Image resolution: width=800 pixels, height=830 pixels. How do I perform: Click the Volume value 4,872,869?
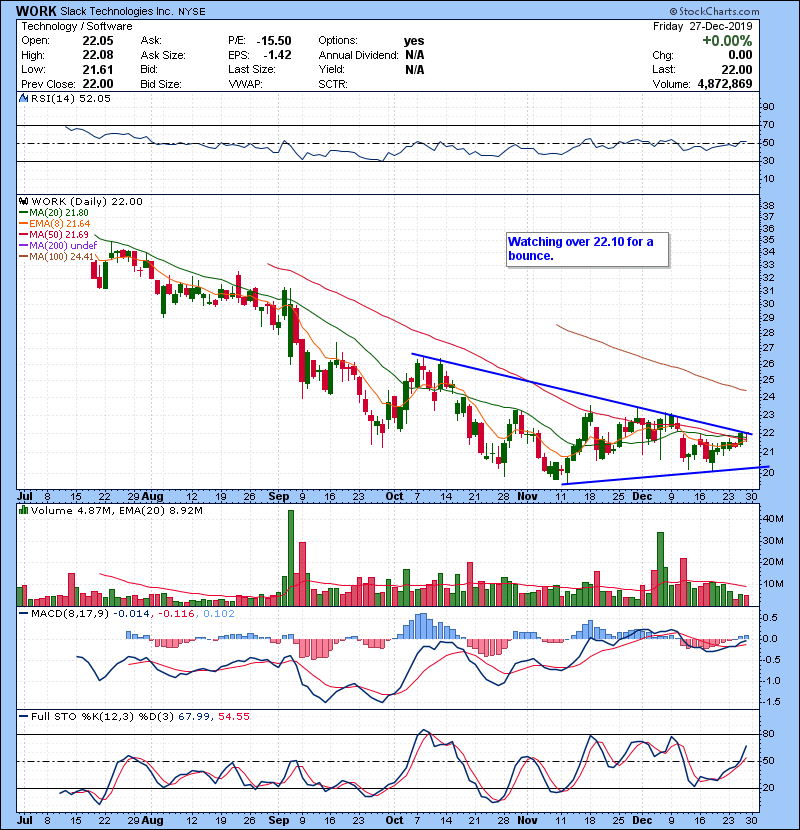click(x=725, y=84)
